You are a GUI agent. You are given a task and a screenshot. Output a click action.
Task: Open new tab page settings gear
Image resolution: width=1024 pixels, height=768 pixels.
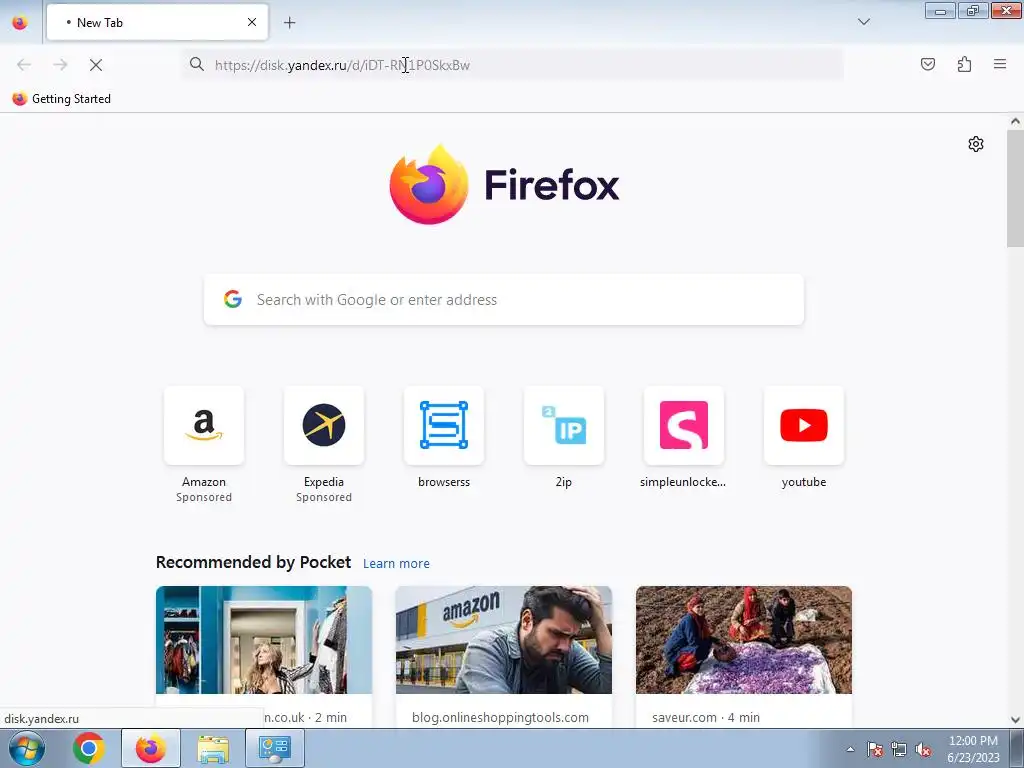click(x=976, y=144)
